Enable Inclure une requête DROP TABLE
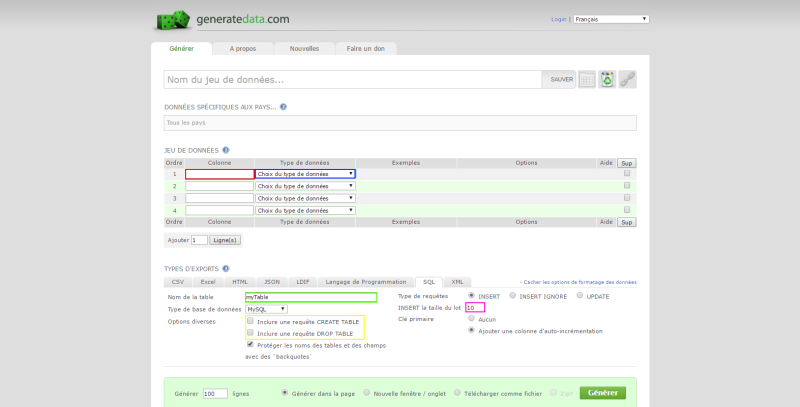Image resolution: width=800 pixels, height=407 pixels. pyautogui.click(x=250, y=333)
